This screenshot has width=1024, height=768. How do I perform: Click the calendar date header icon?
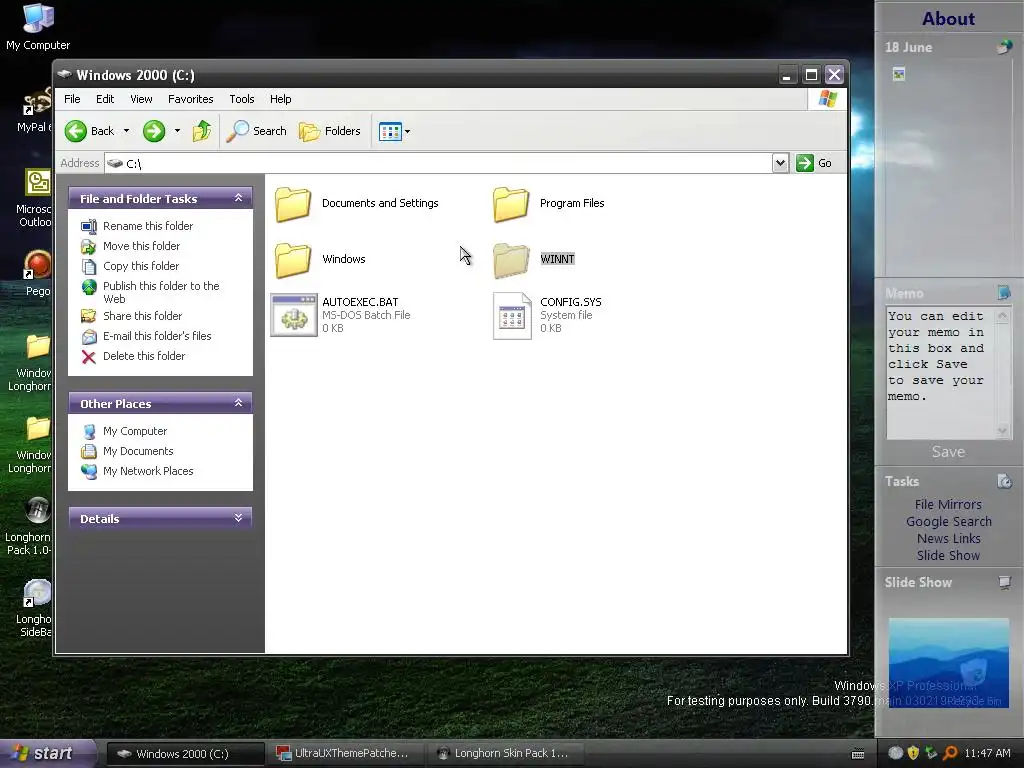point(1004,47)
